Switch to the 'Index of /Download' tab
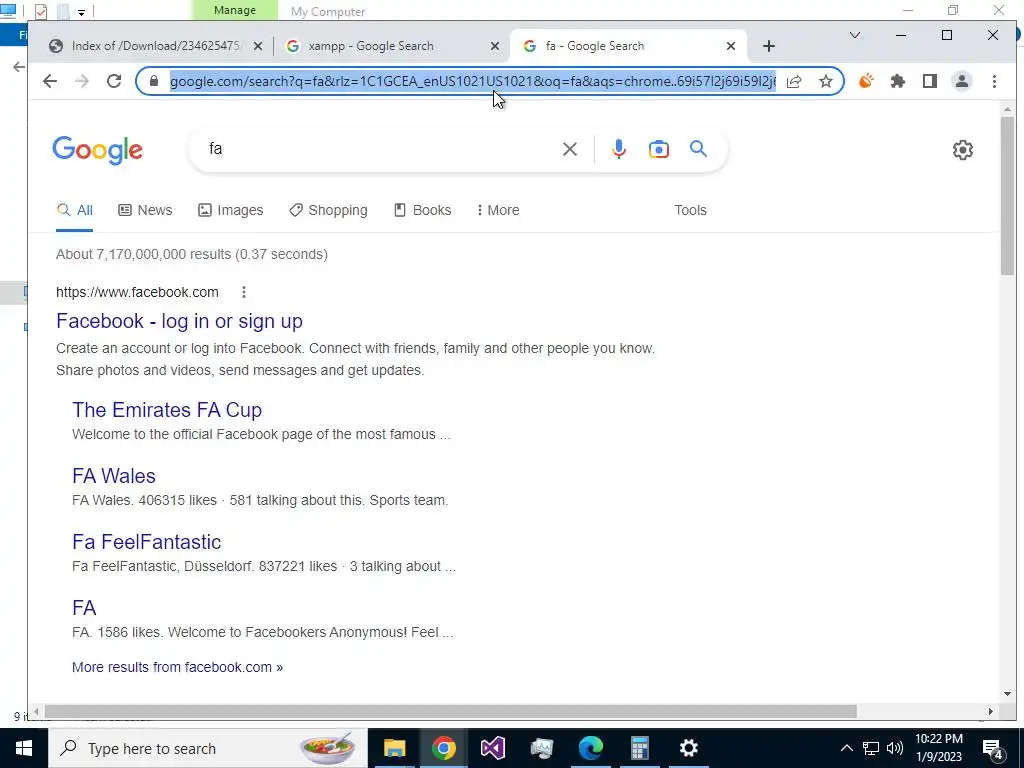 tap(155, 46)
